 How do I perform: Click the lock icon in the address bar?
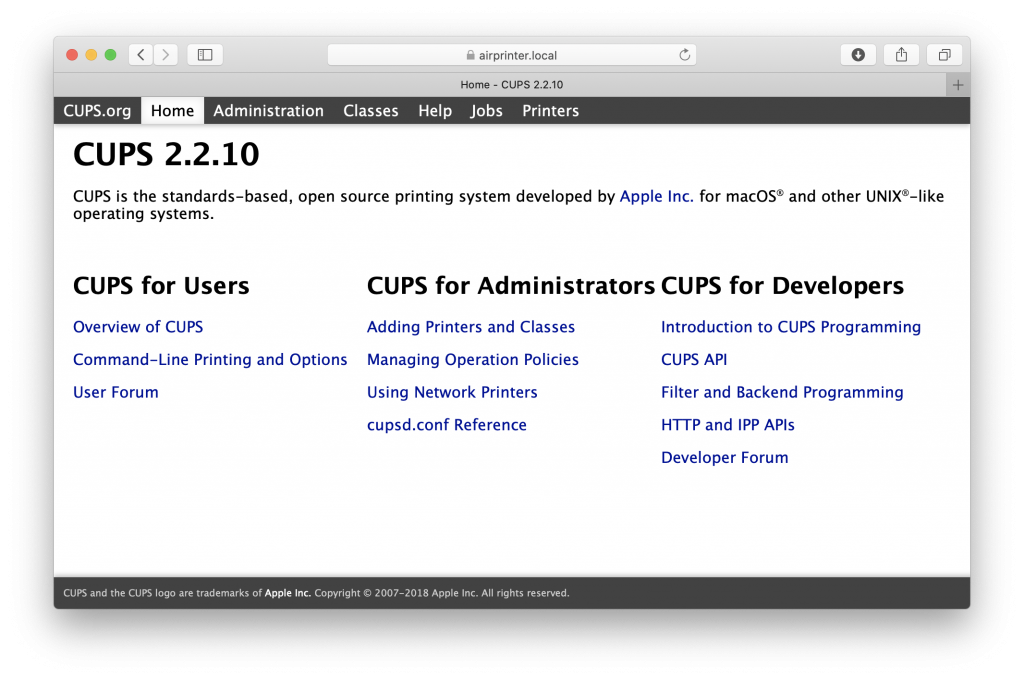470,56
